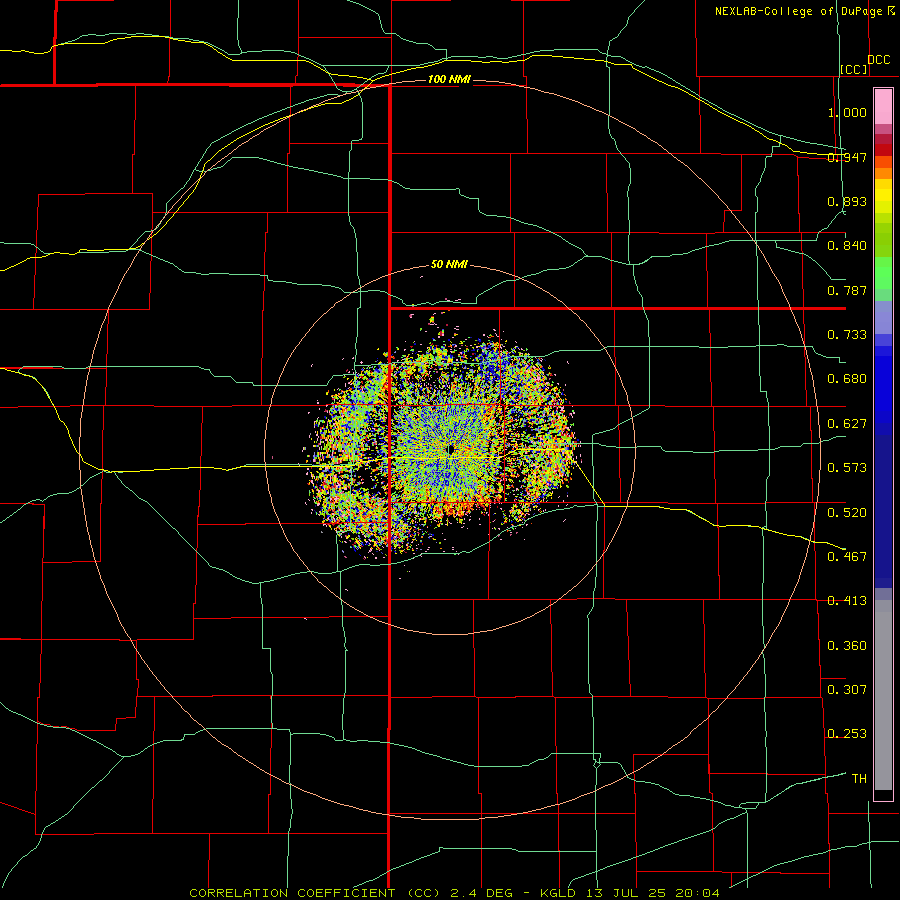
Task: Click the 0.520 scale value
Action: (847, 513)
